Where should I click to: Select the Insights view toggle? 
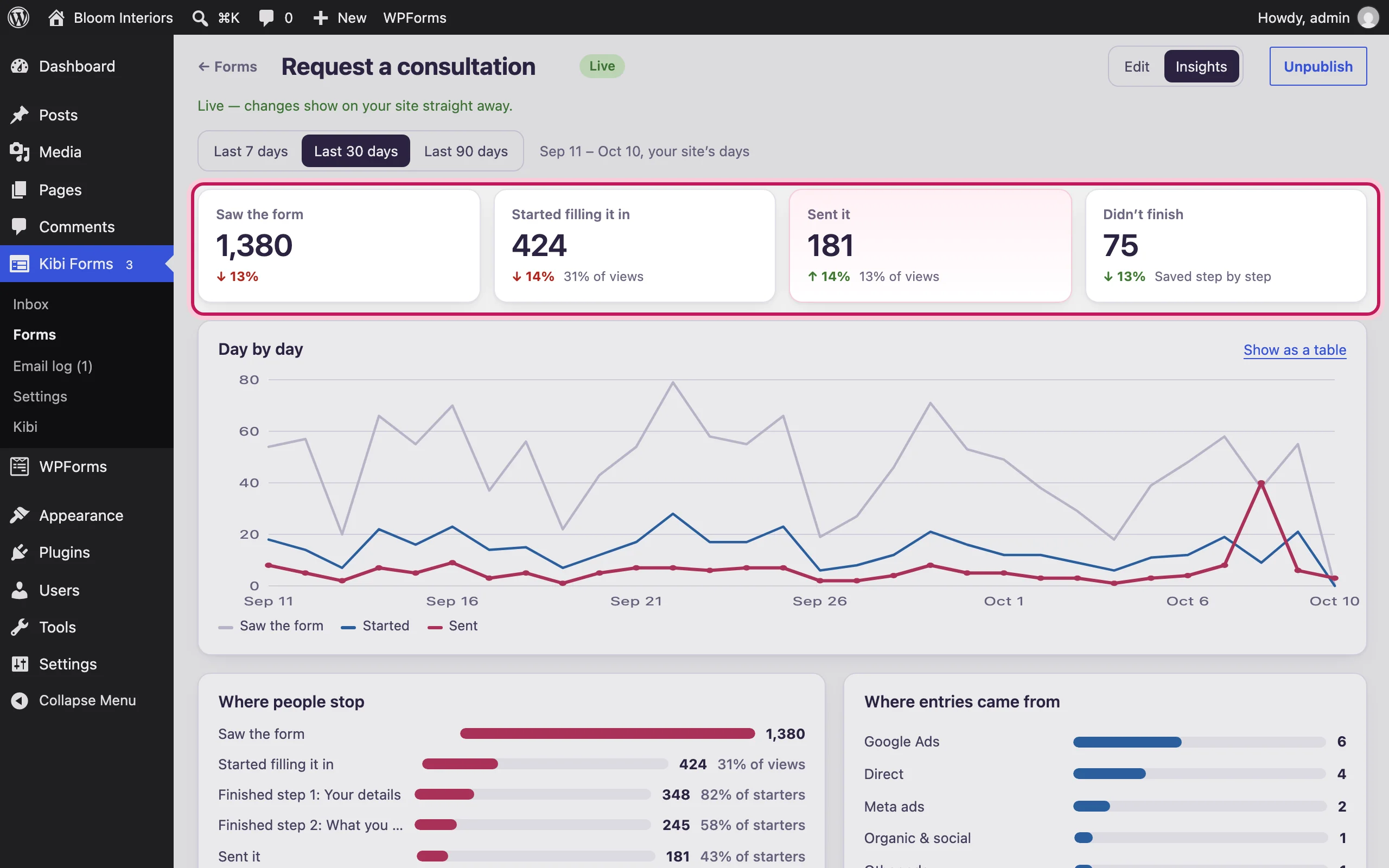pos(1201,67)
